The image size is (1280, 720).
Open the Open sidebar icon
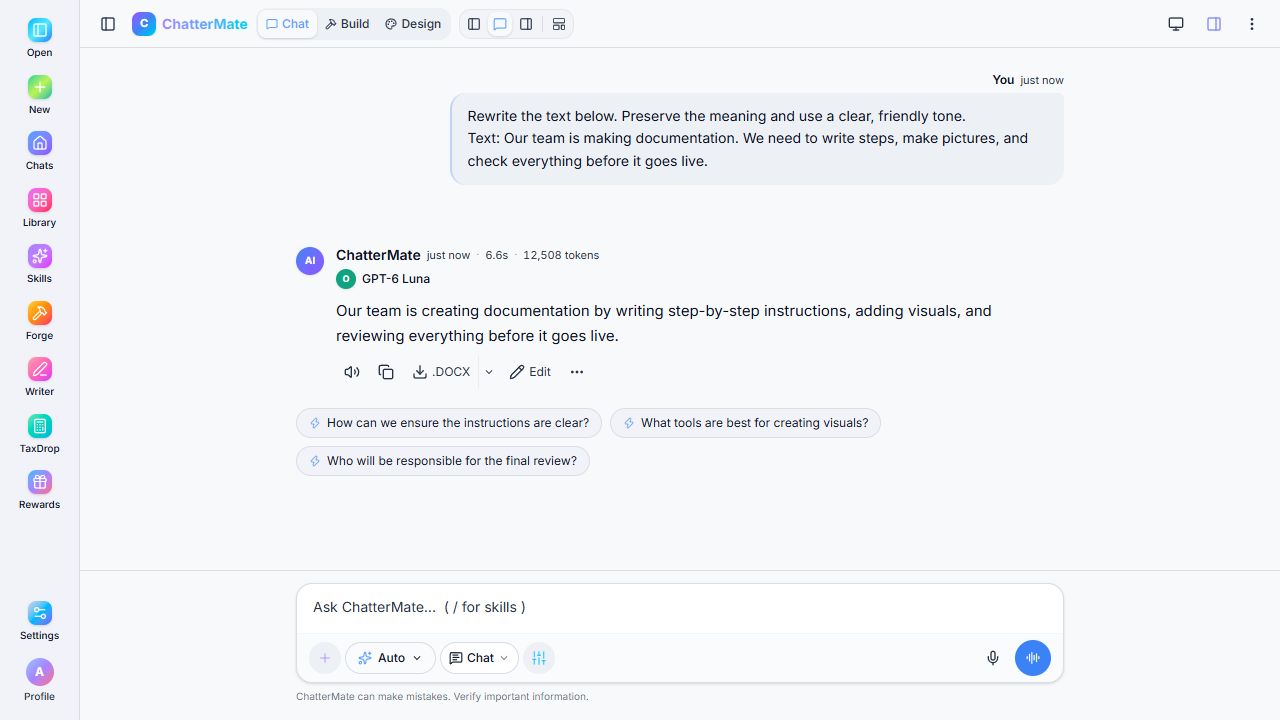pos(39,38)
